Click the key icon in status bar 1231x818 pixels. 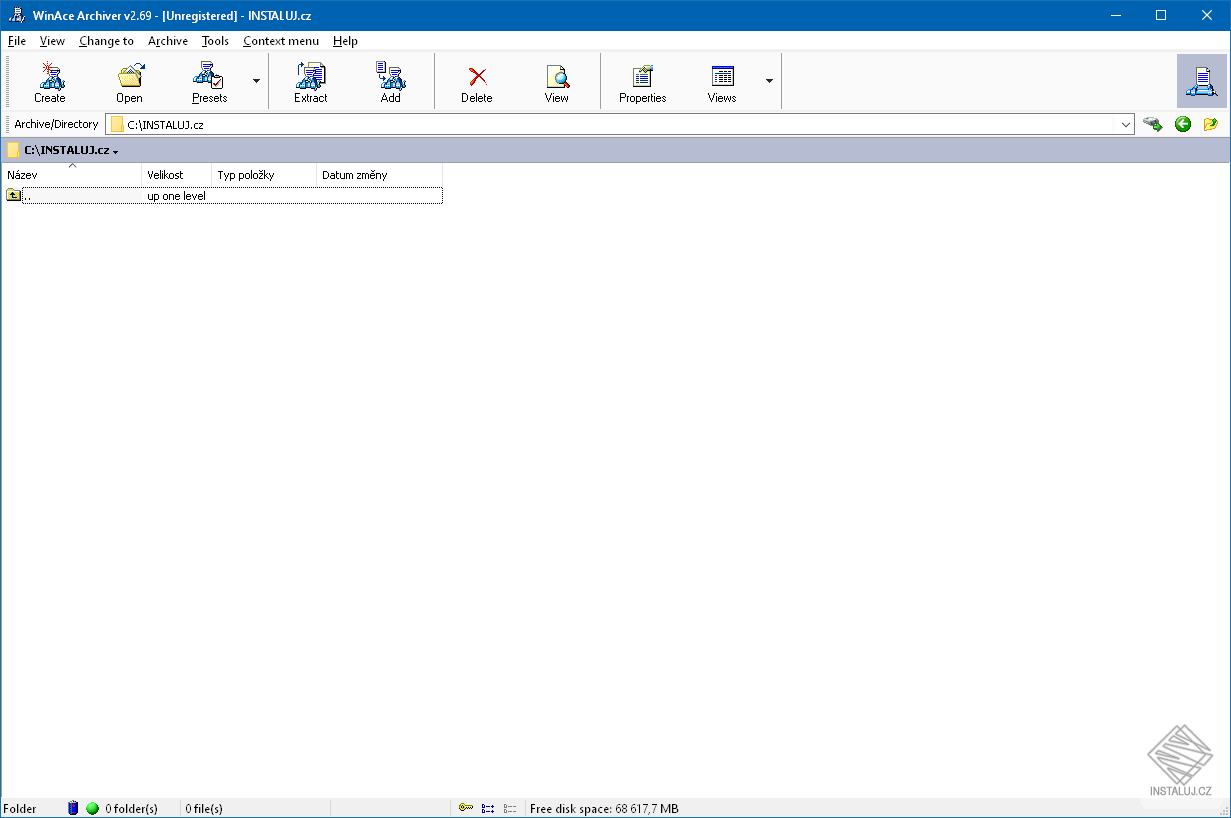(x=466, y=808)
